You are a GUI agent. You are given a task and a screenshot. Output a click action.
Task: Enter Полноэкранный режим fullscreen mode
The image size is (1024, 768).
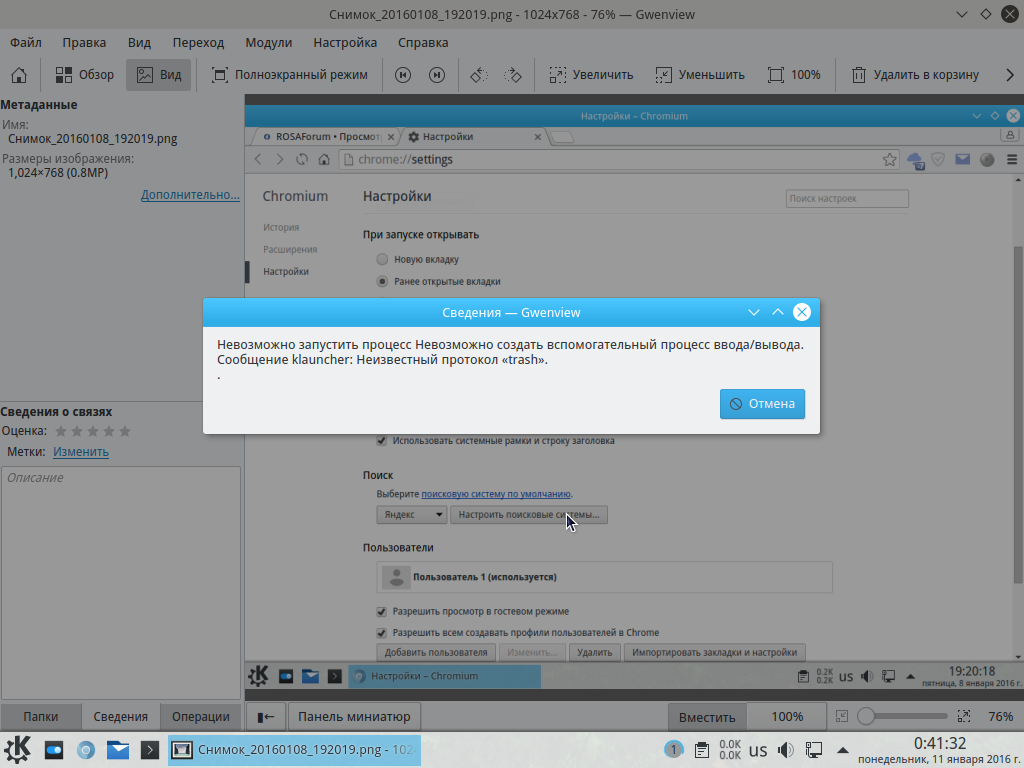point(289,75)
